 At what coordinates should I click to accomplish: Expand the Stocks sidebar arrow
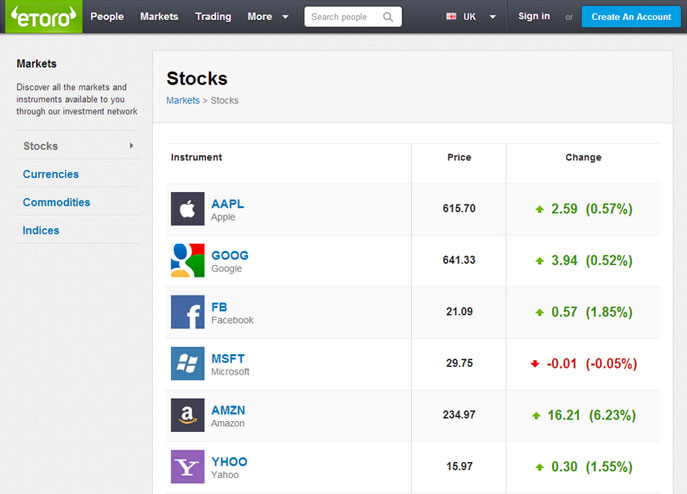tap(131, 146)
